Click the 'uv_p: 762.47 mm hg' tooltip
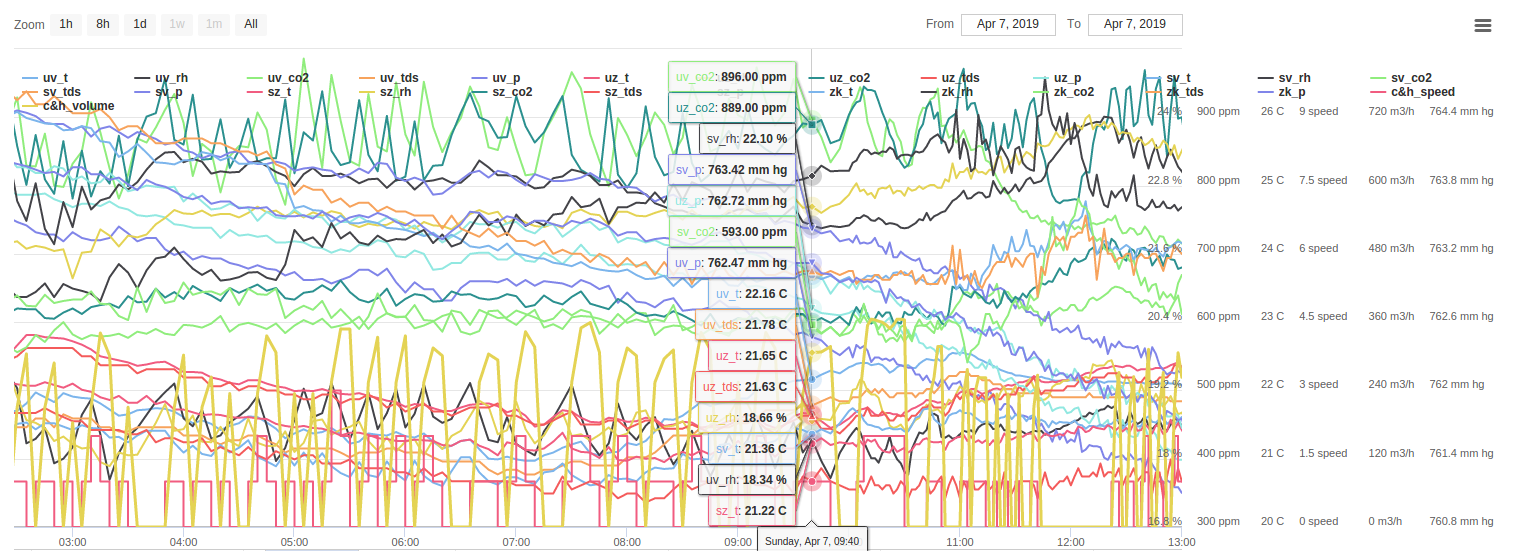 pyautogui.click(x=732, y=262)
